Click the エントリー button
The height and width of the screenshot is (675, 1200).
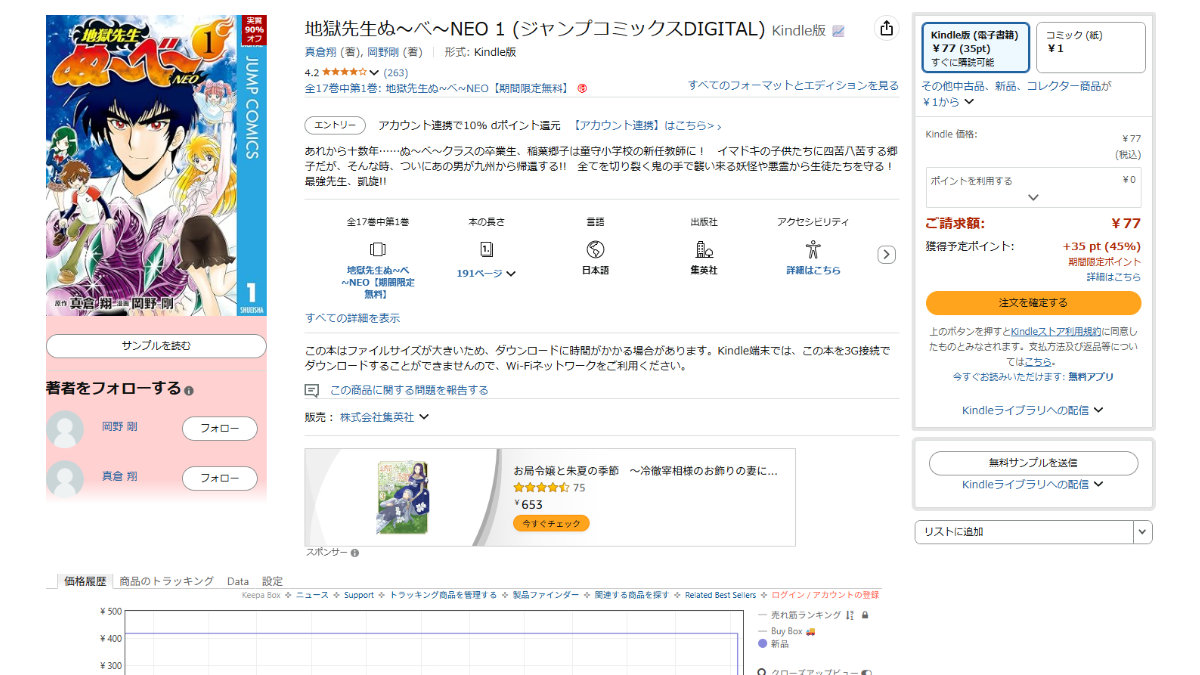[x=334, y=126]
